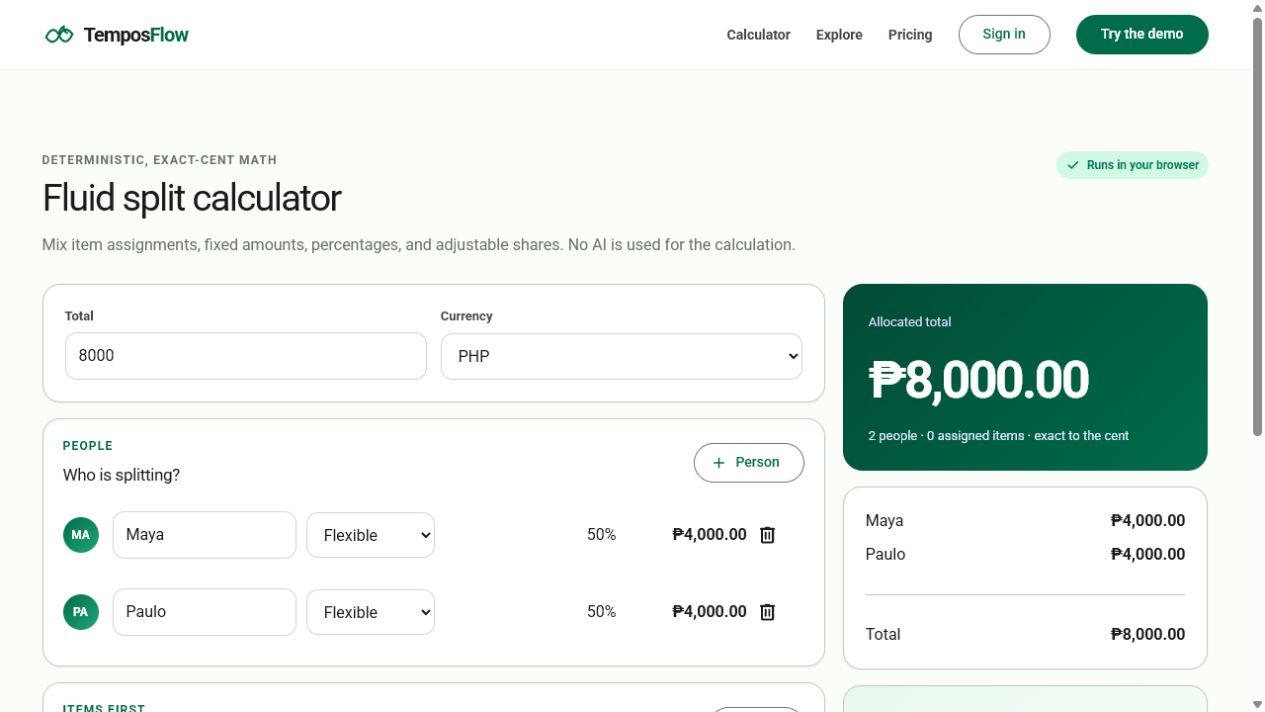Image resolution: width=1265 pixels, height=712 pixels.
Task: Go to Explore in the navigation
Action: tap(839, 35)
